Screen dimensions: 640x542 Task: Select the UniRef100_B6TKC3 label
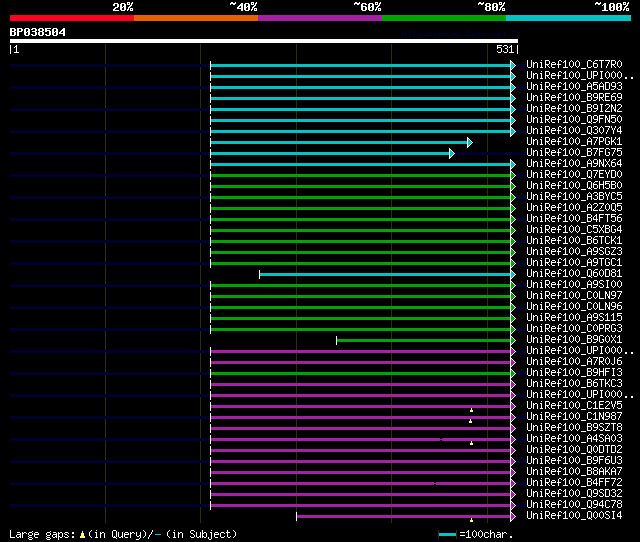coord(574,384)
